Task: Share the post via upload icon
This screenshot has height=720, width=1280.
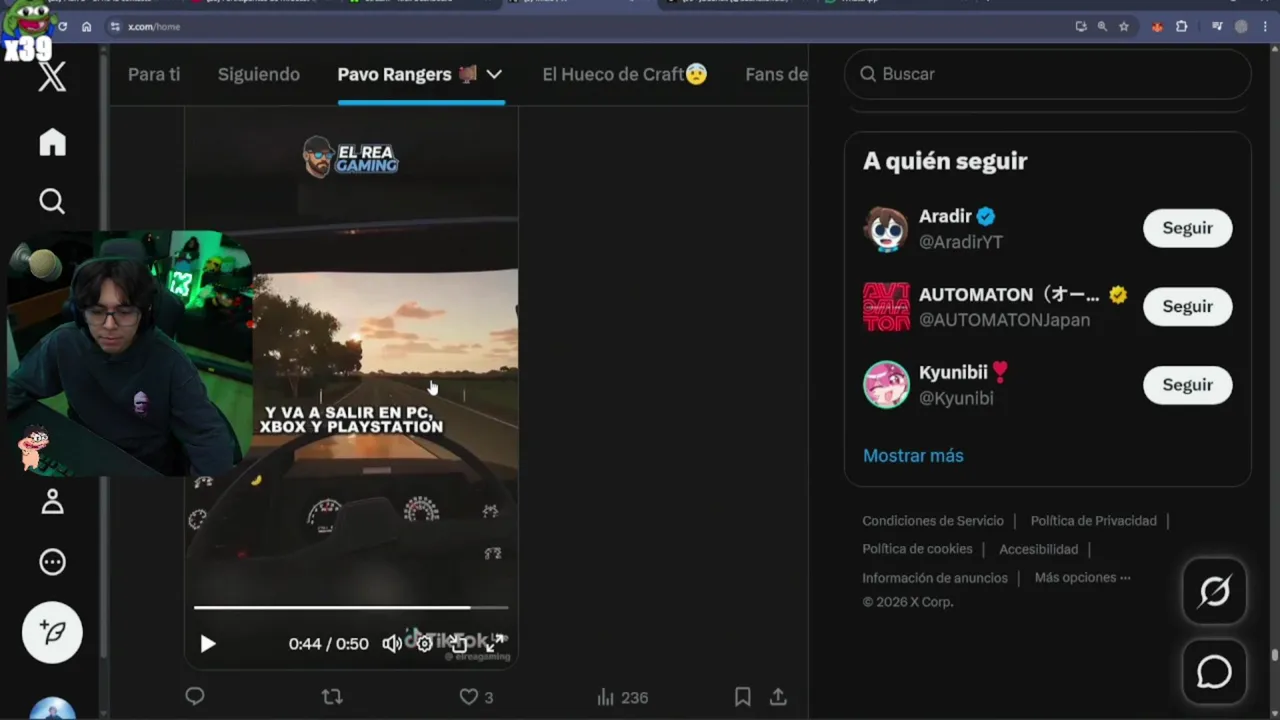Action: [778, 697]
